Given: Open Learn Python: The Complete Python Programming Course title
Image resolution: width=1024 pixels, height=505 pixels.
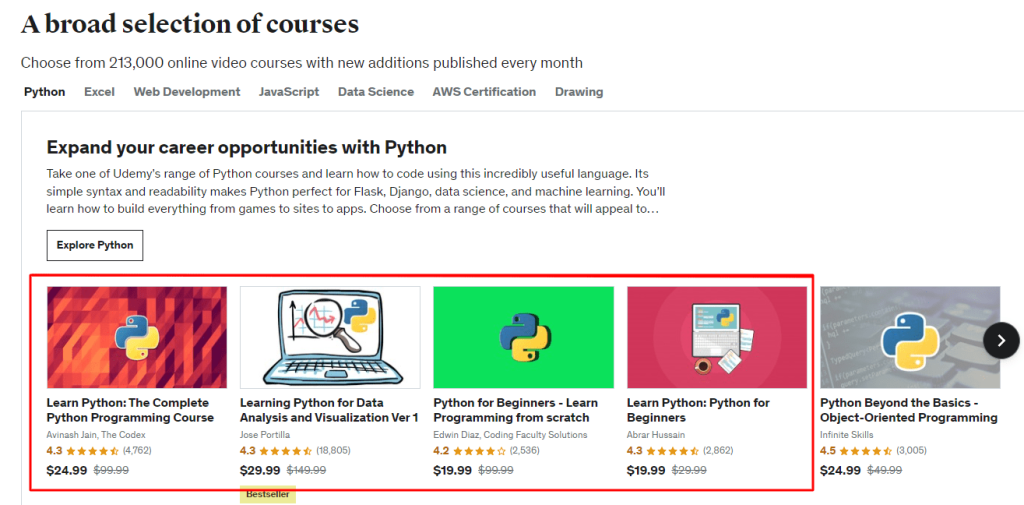Looking at the screenshot, I should 130,410.
